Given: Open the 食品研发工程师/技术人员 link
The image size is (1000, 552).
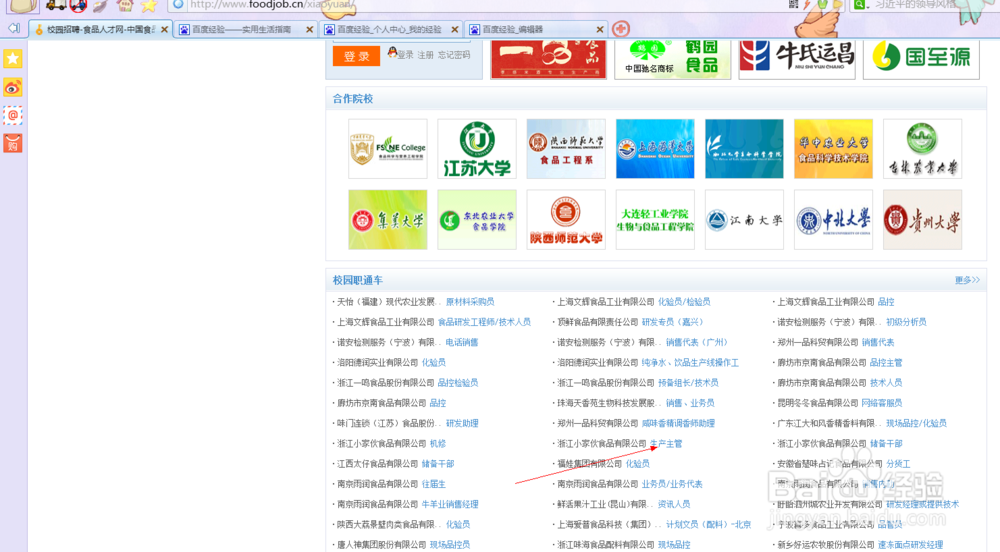Looking at the screenshot, I should click(x=484, y=322).
